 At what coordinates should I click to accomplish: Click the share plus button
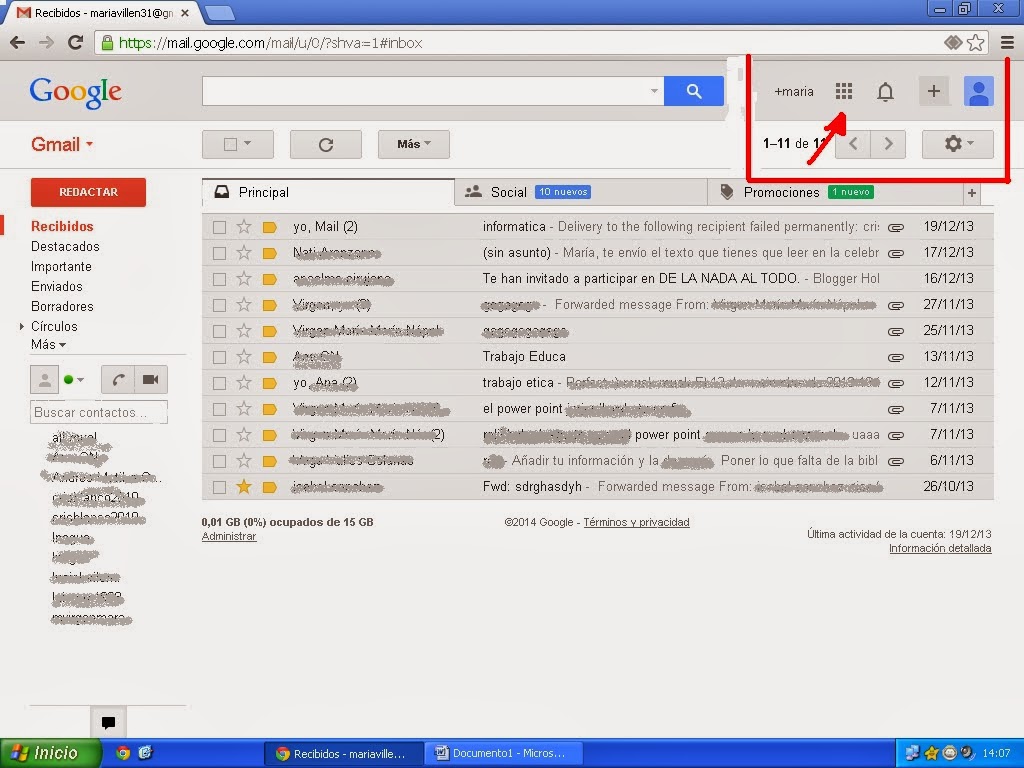pos(934,91)
